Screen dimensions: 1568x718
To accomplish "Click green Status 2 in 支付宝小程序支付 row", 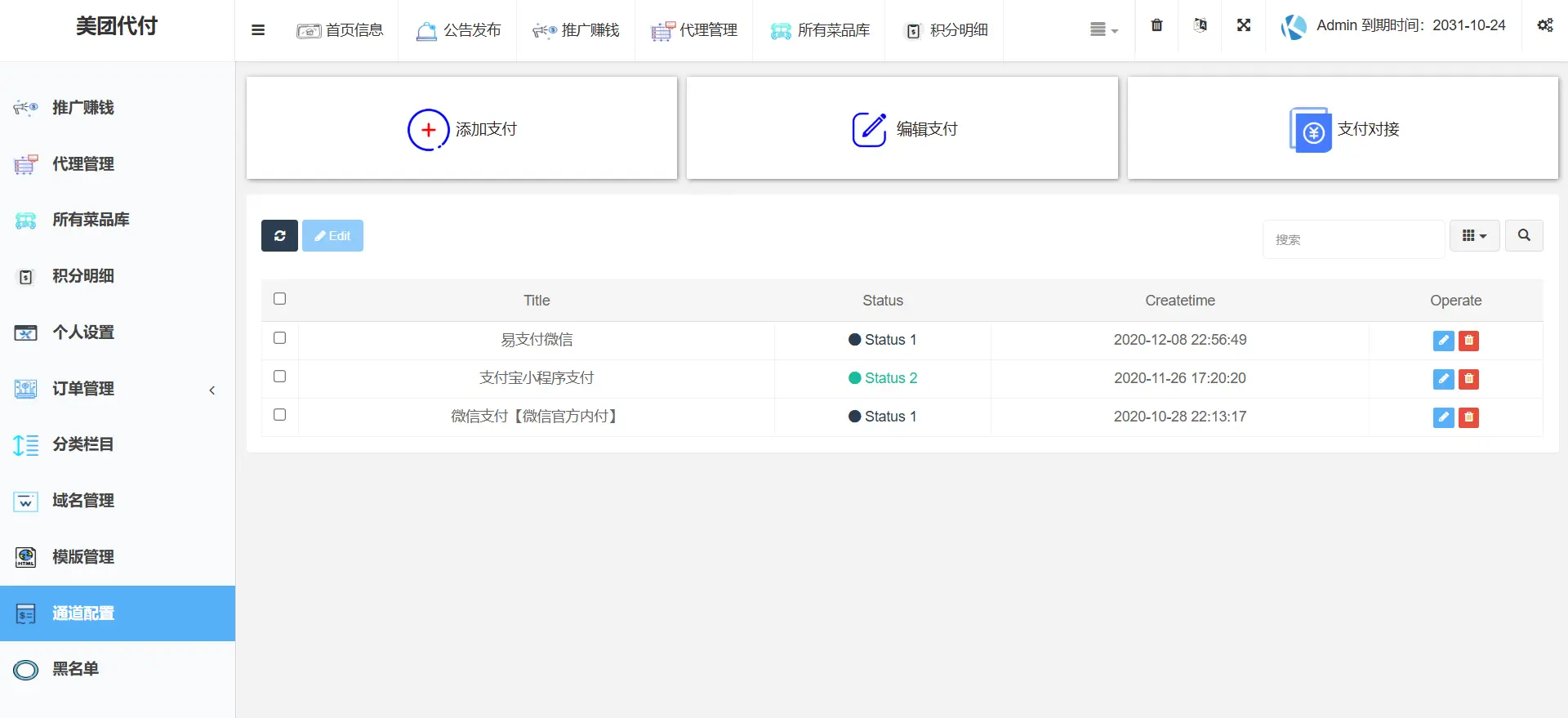I will tap(883, 378).
